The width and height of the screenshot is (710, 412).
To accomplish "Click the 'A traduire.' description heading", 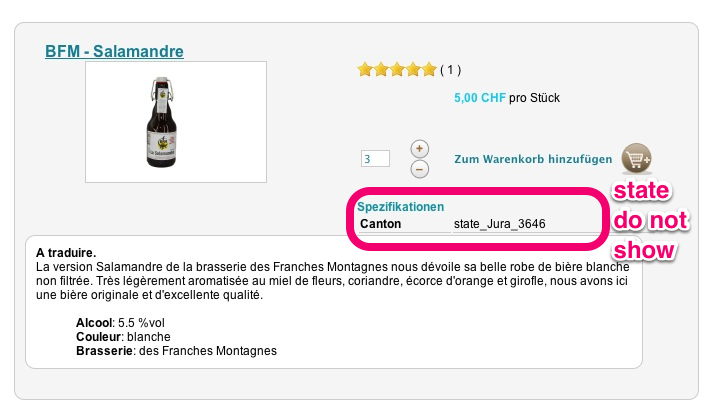I will pyautogui.click(x=72, y=254).
